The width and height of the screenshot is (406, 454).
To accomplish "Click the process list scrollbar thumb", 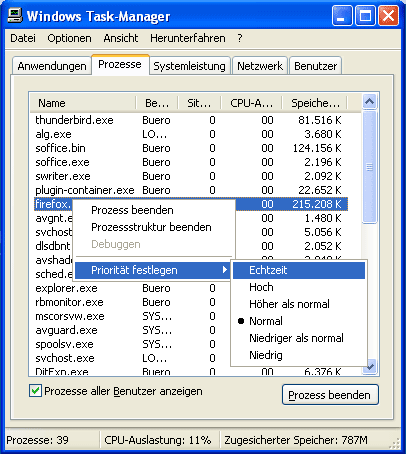I will point(369,167).
